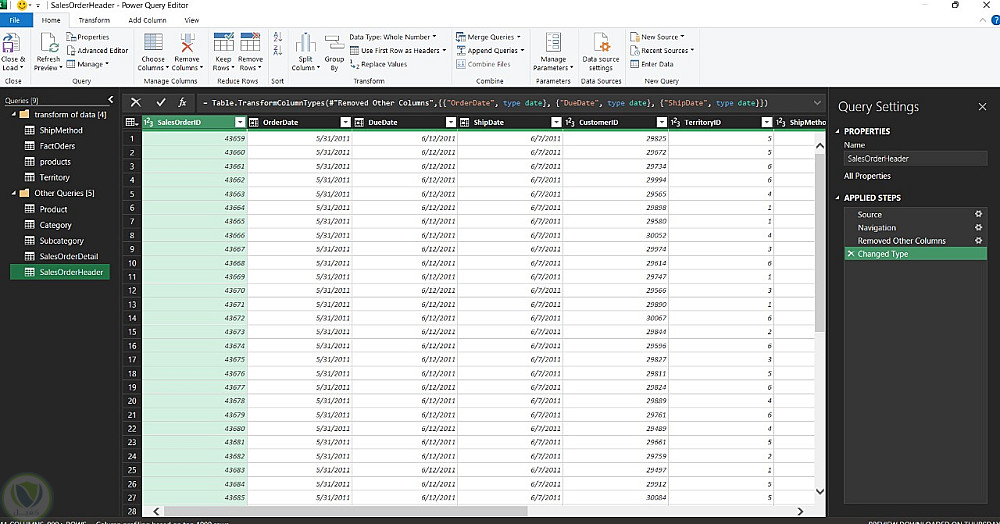
Task: Open Navigation step settings gear
Action: pos(978,228)
